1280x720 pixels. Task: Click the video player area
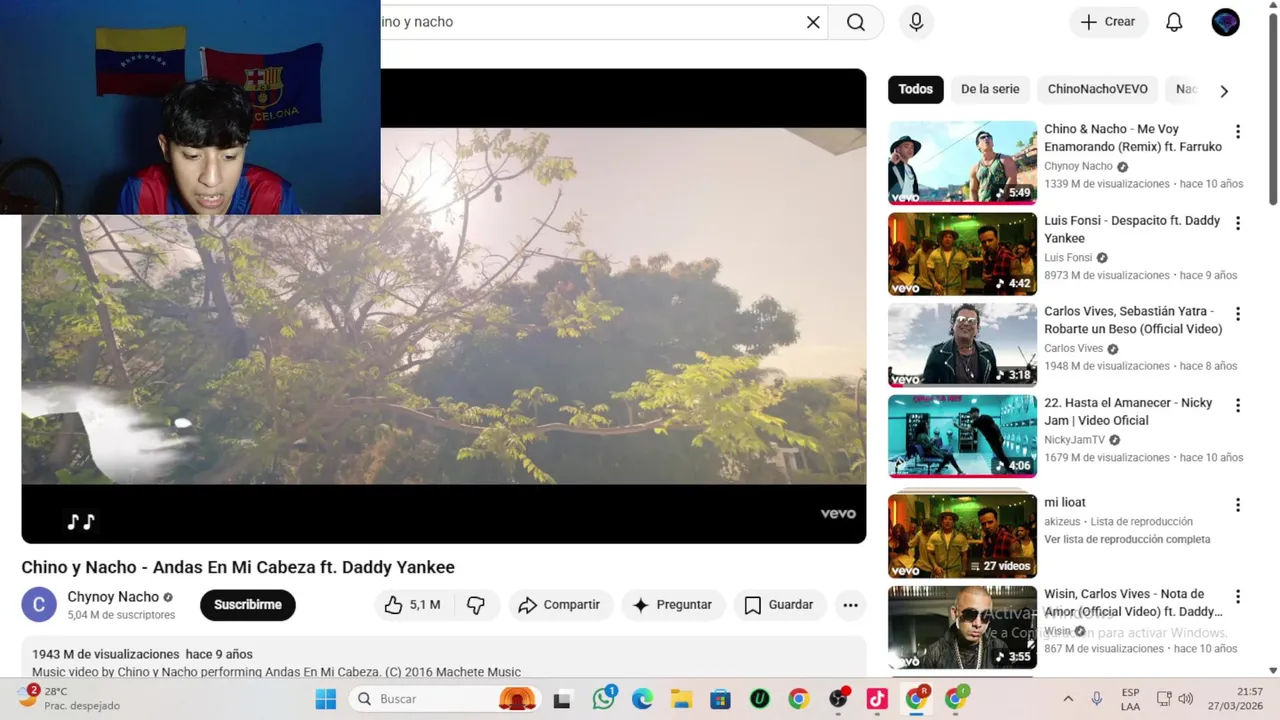click(444, 305)
